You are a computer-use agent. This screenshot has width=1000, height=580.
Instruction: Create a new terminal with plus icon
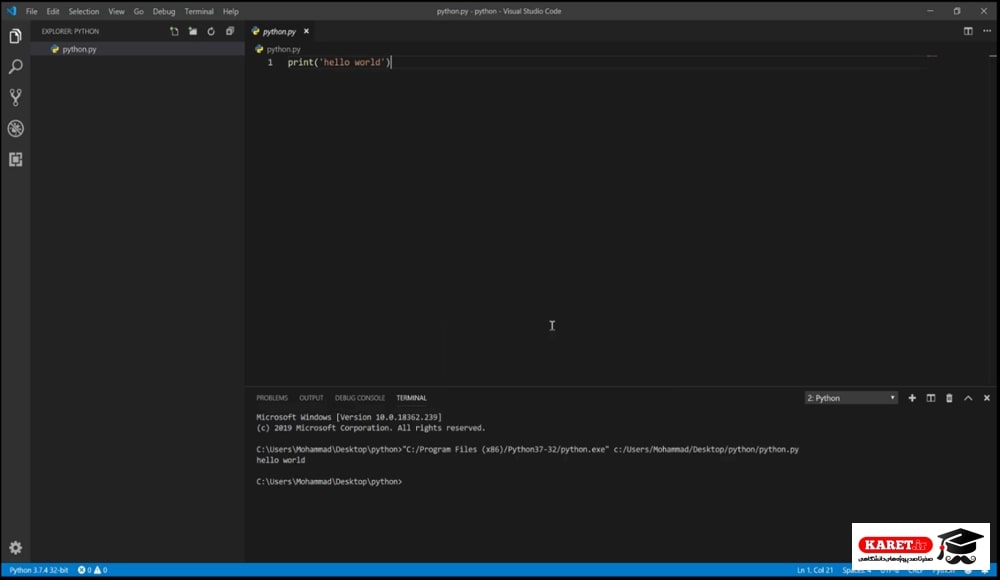912,398
